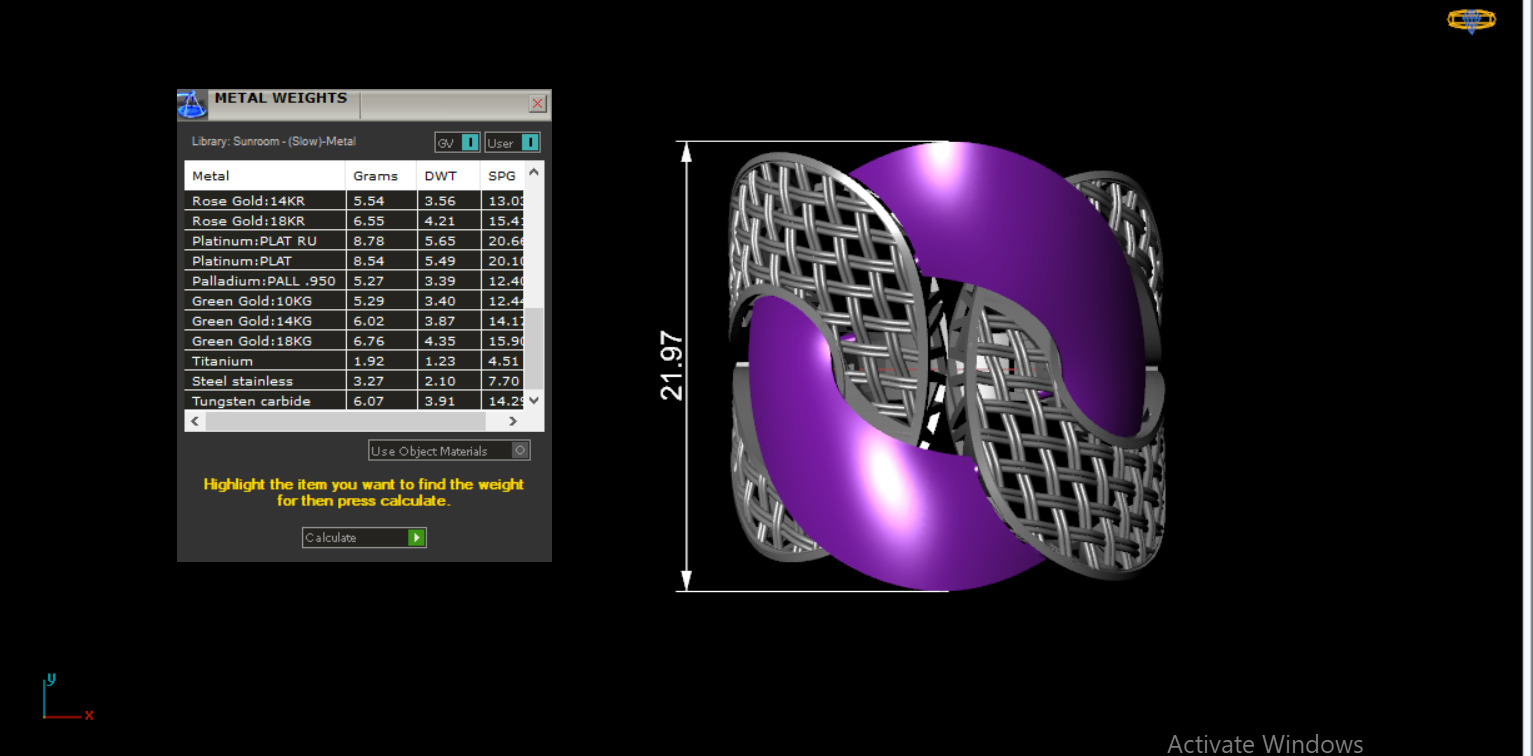Click the Metal Weights scale icon
The width and height of the screenshot is (1533, 756).
(x=191, y=104)
